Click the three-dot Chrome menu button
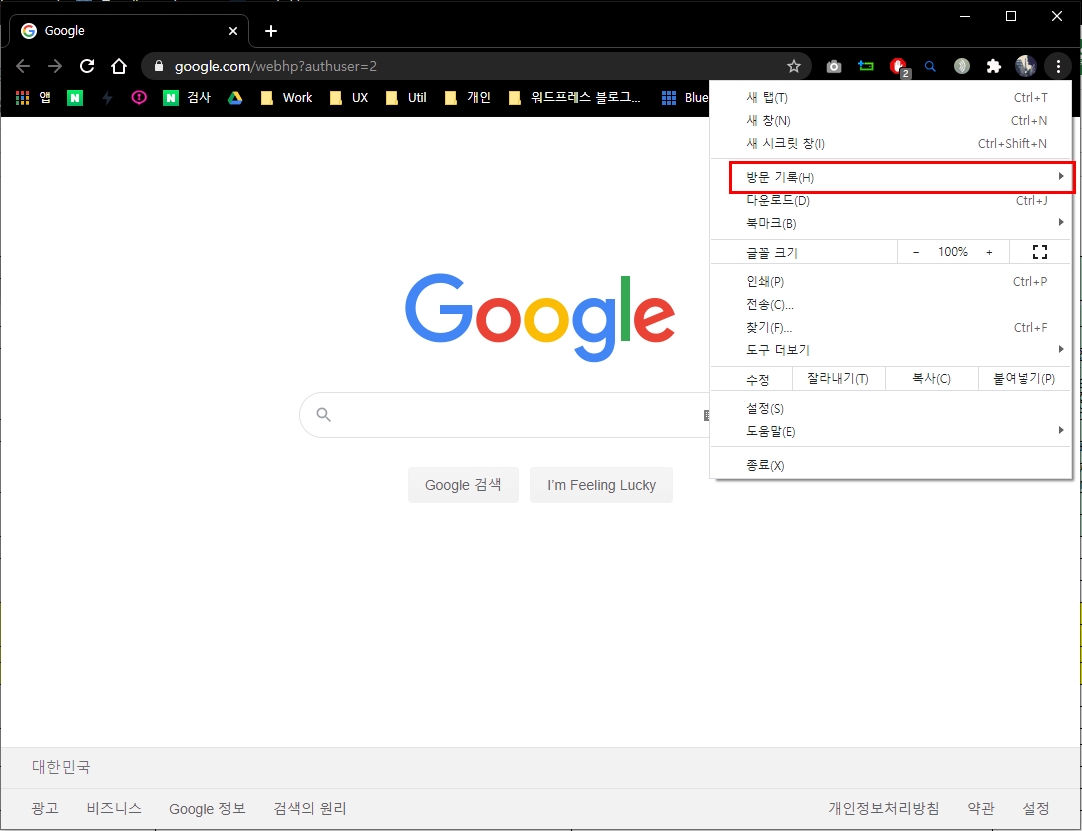 point(1058,66)
